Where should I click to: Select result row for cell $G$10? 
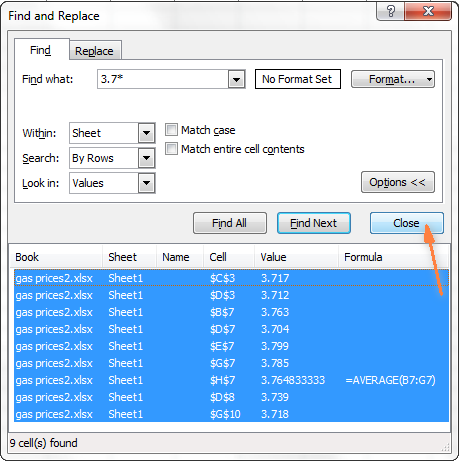231,414
